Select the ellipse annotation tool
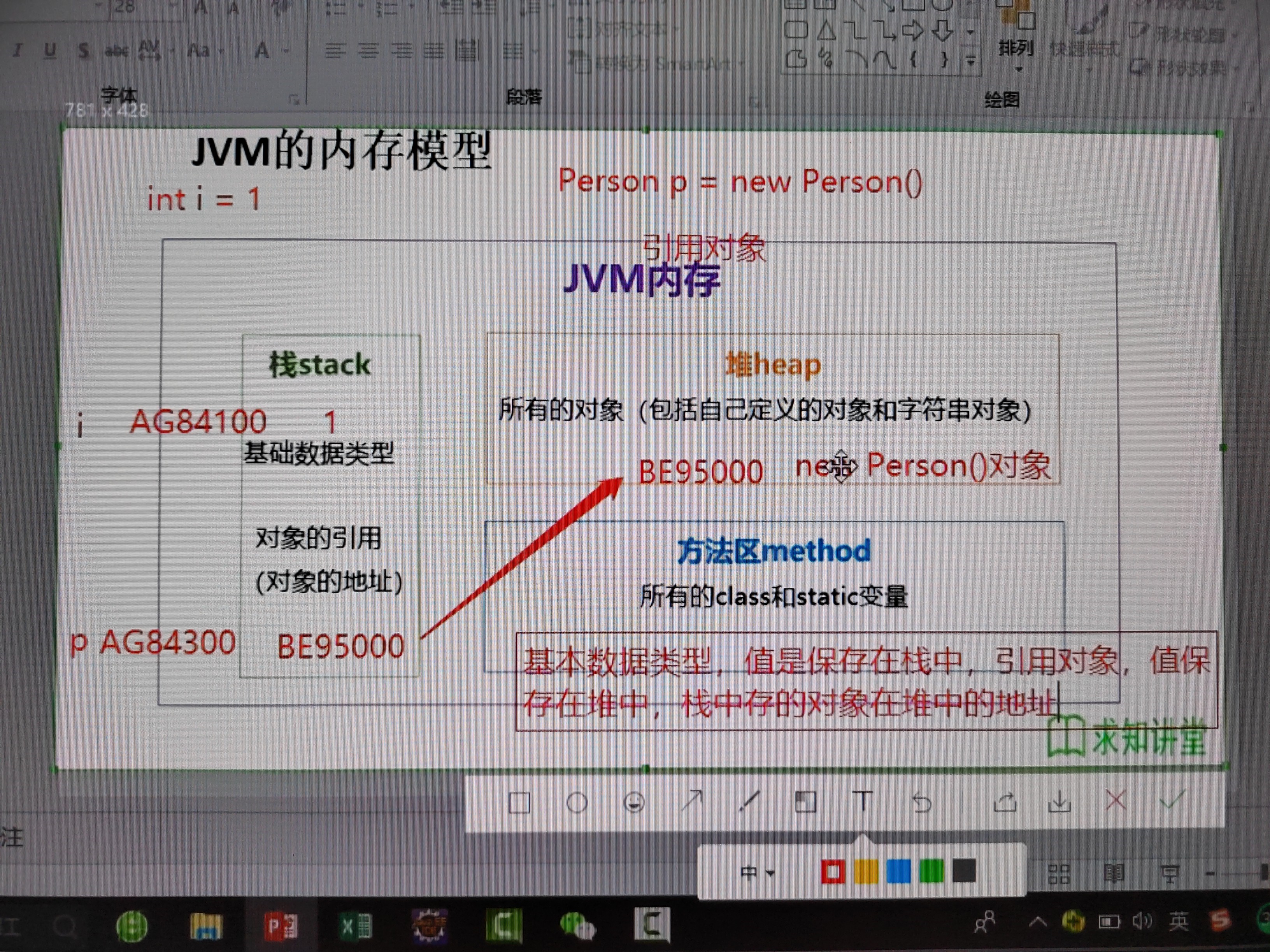 point(576,803)
